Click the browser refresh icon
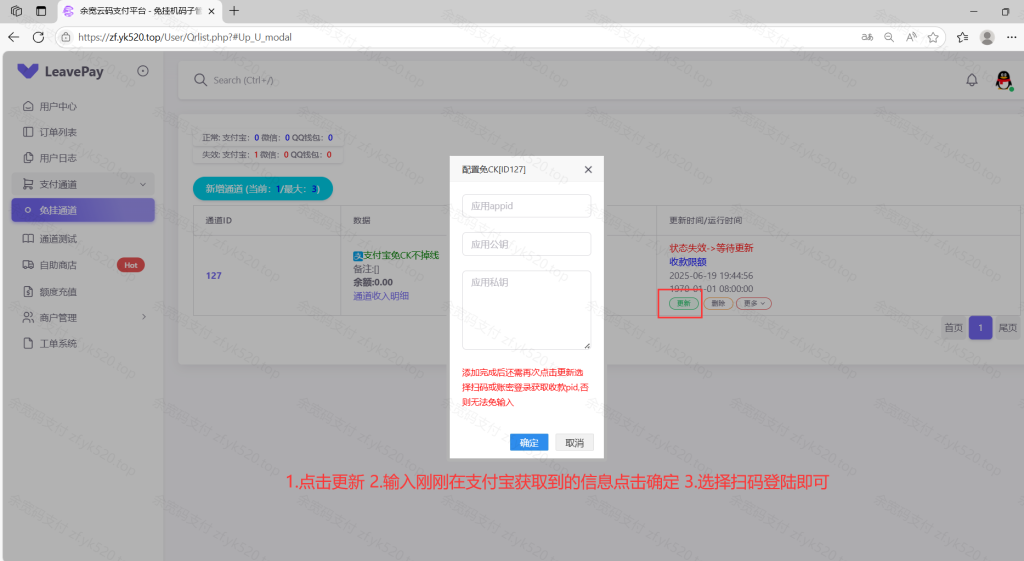1024x561 pixels. (38, 37)
